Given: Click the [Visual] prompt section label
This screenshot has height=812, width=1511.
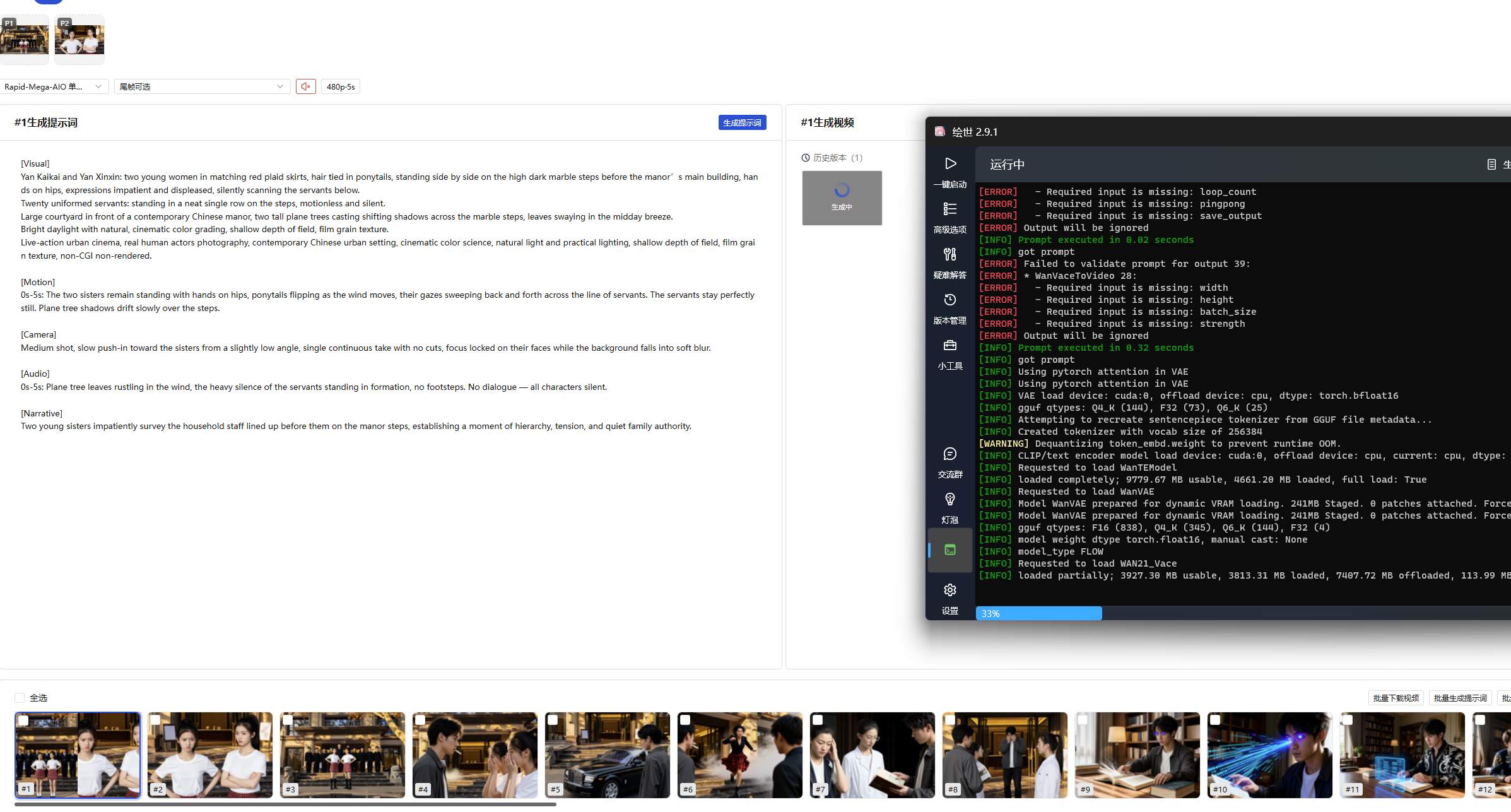Looking at the screenshot, I should point(35,163).
